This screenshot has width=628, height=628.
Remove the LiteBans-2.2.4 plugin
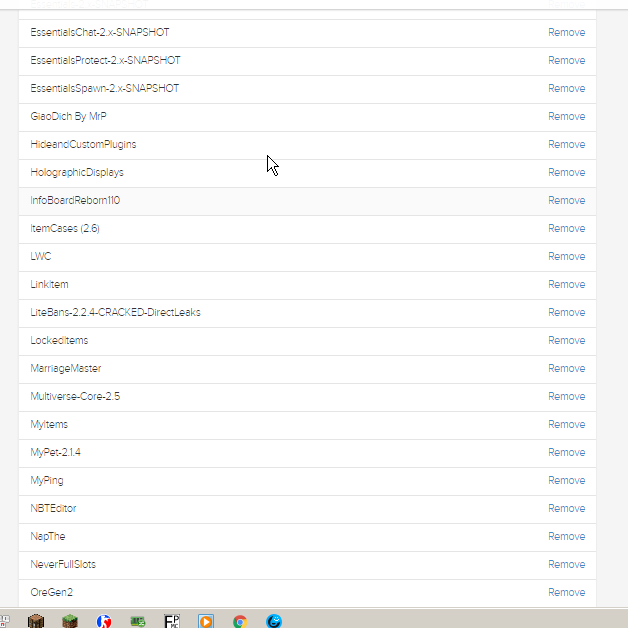pyautogui.click(x=566, y=313)
